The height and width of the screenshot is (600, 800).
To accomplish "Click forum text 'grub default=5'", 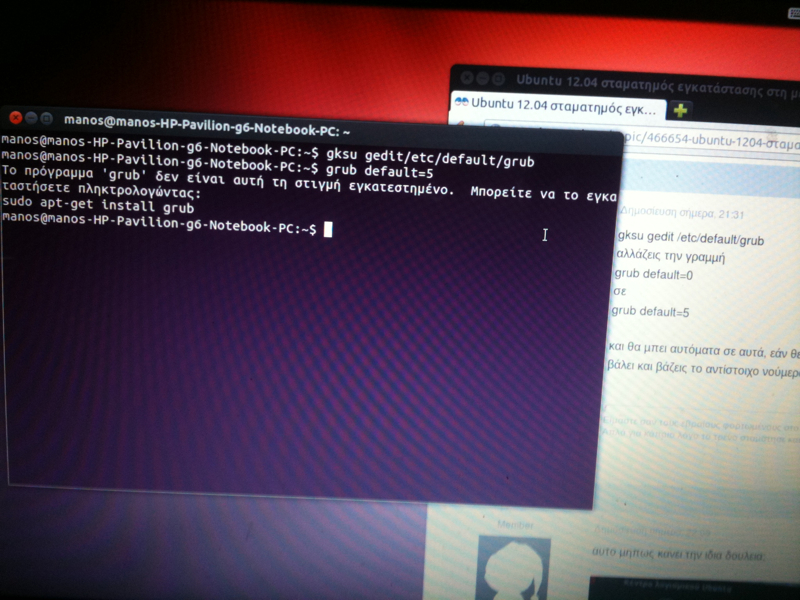I will pos(650,311).
